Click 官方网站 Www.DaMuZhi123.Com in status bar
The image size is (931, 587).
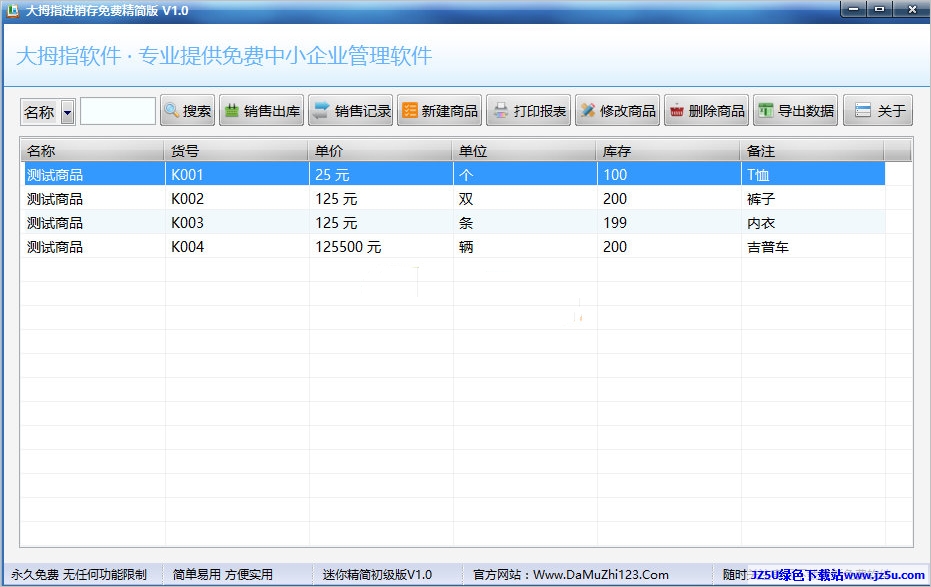pyautogui.click(x=571, y=575)
